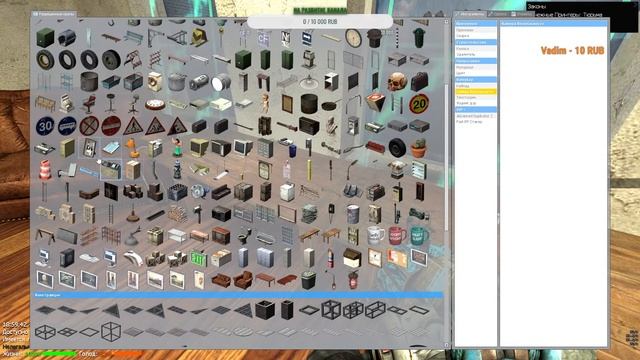640x360 pixels.
Task: Pick the brown suitcase prop
Action: click(419, 82)
